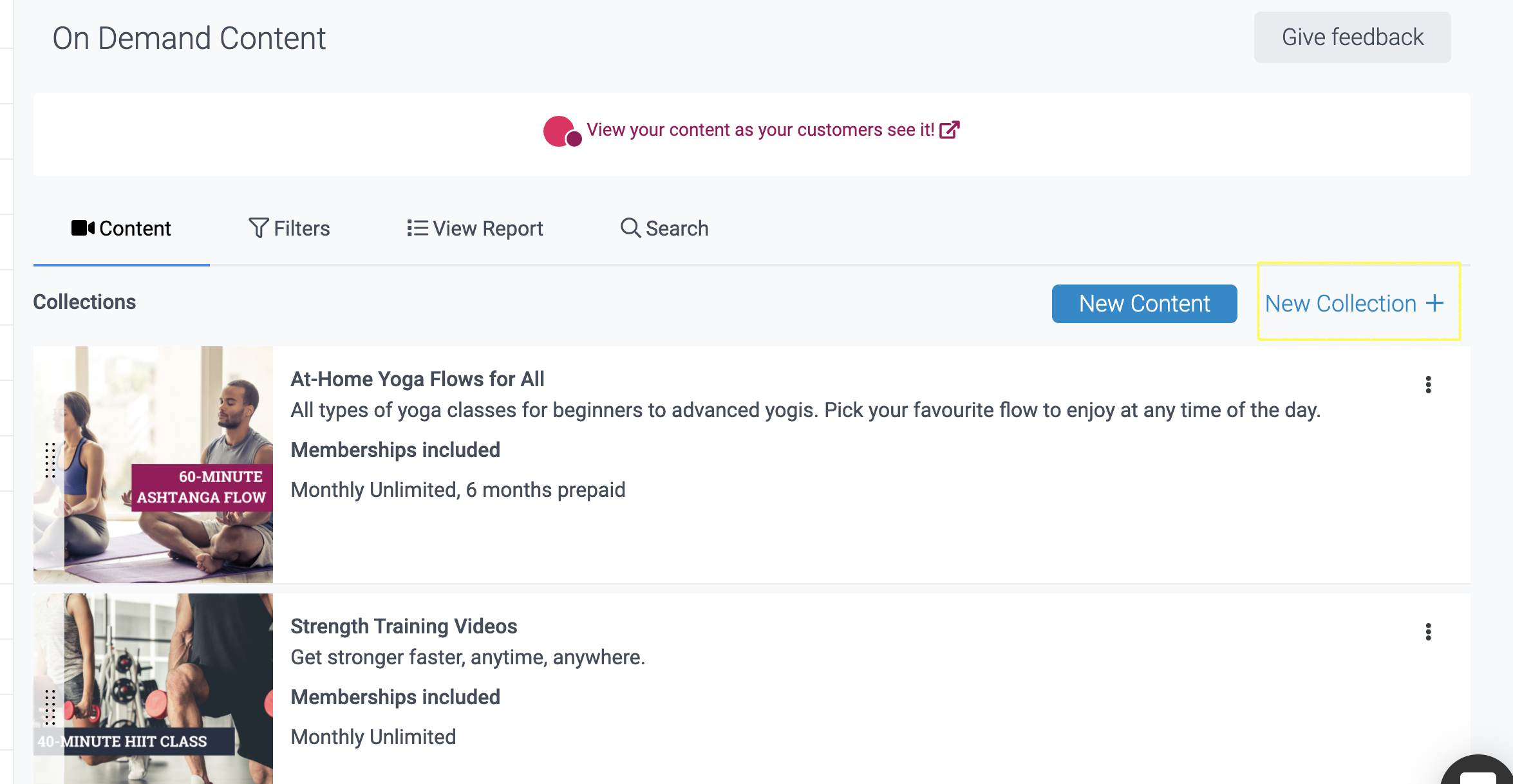Screen dimensions: 1513x784
Task: Open View your content as customers link
Action: [760, 130]
